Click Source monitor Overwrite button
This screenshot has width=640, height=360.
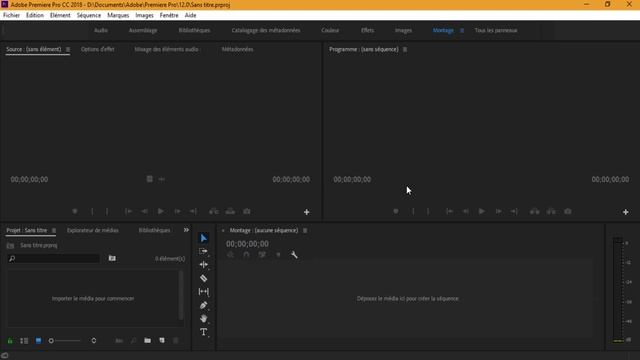pyautogui.click(x=230, y=211)
